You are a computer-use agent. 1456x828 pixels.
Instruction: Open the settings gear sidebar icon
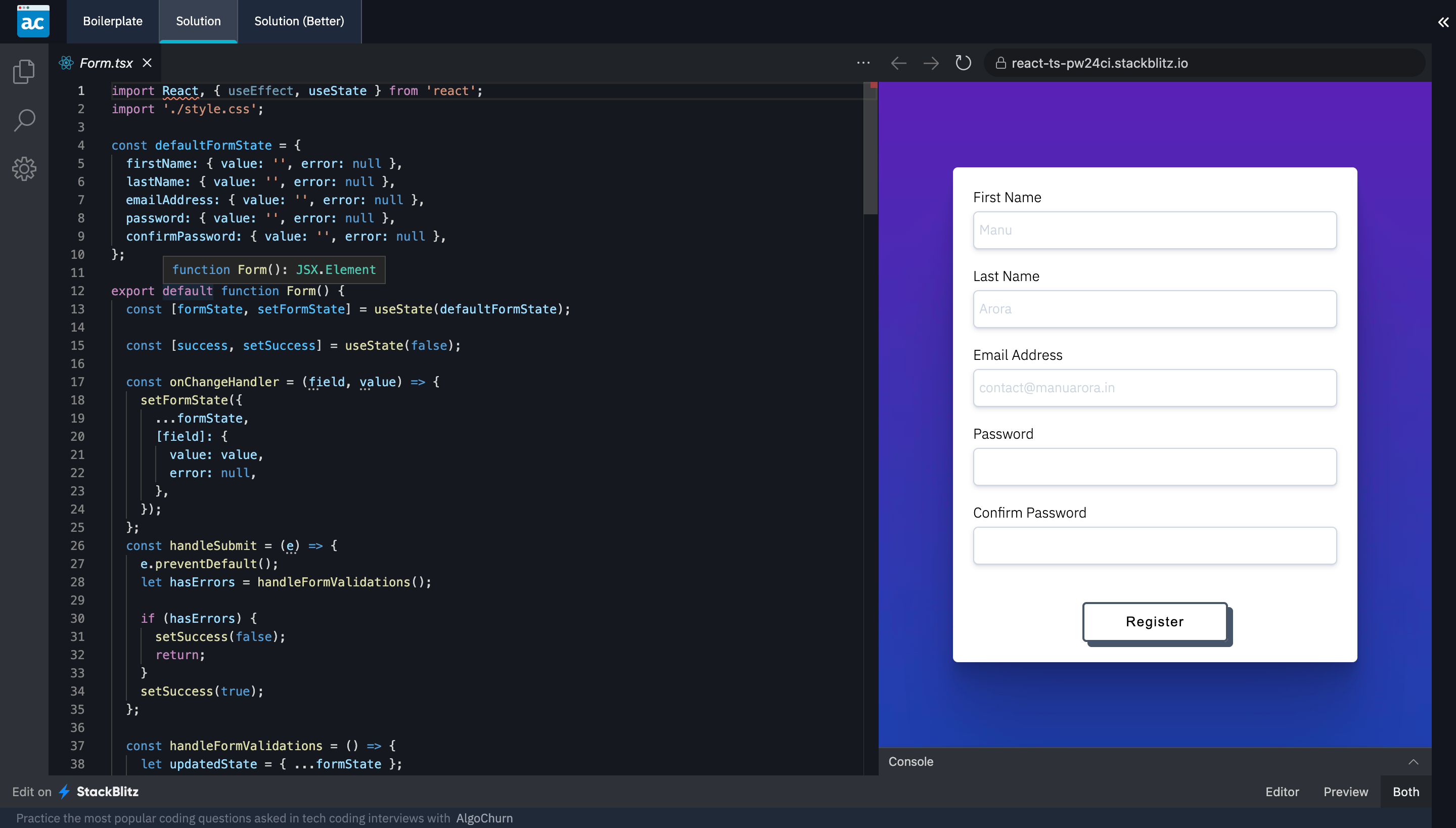pos(24,169)
